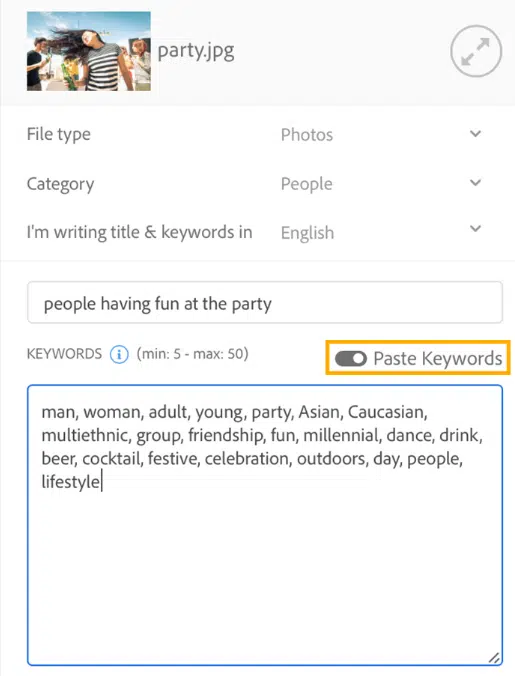Click the "I'm writing title & keywords in" label

(139, 232)
